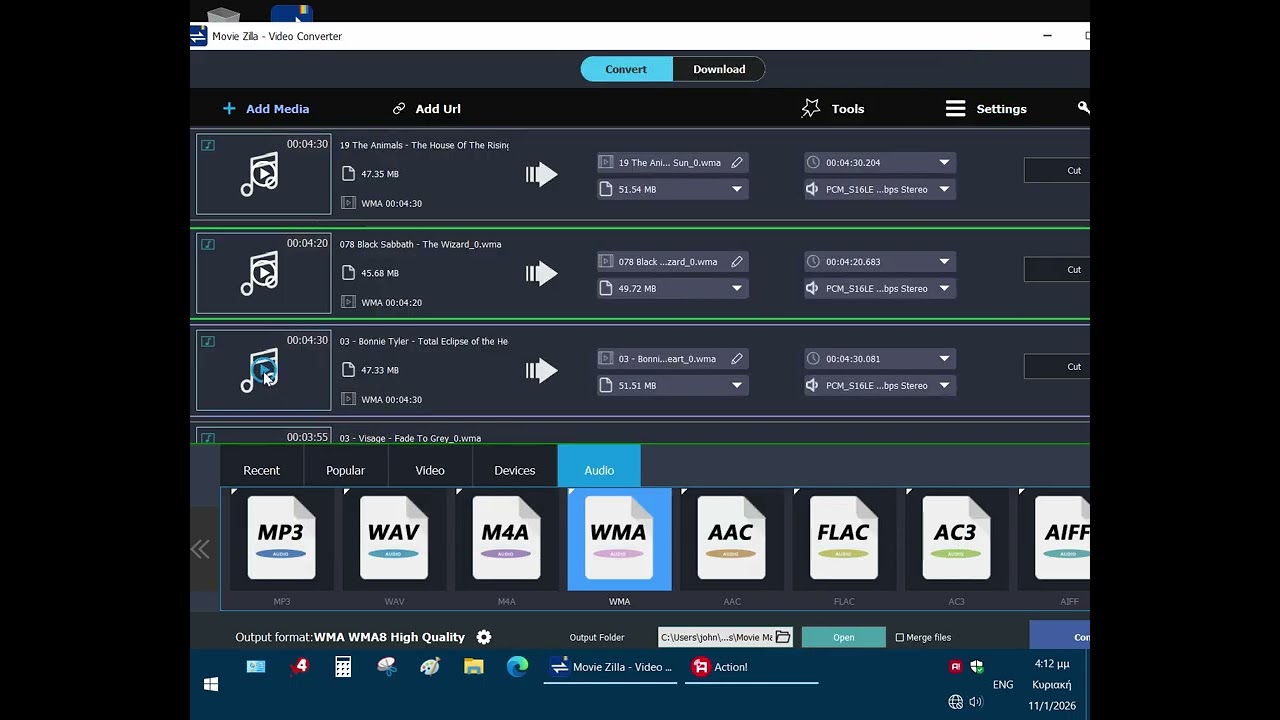Toggle selection icon on The Animals thumbnail
The width and height of the screenshot is (1280, 720).
tap(208, 145)
